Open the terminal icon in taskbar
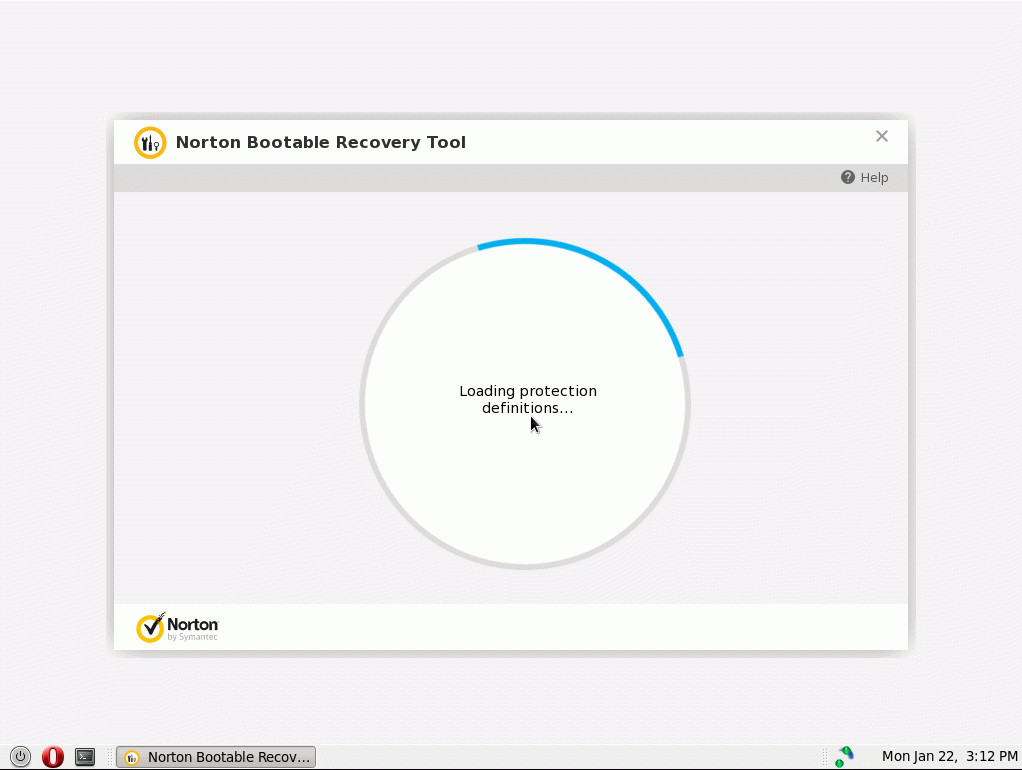This screenshot has height=770, width=1022. click(x=85, y=756)
